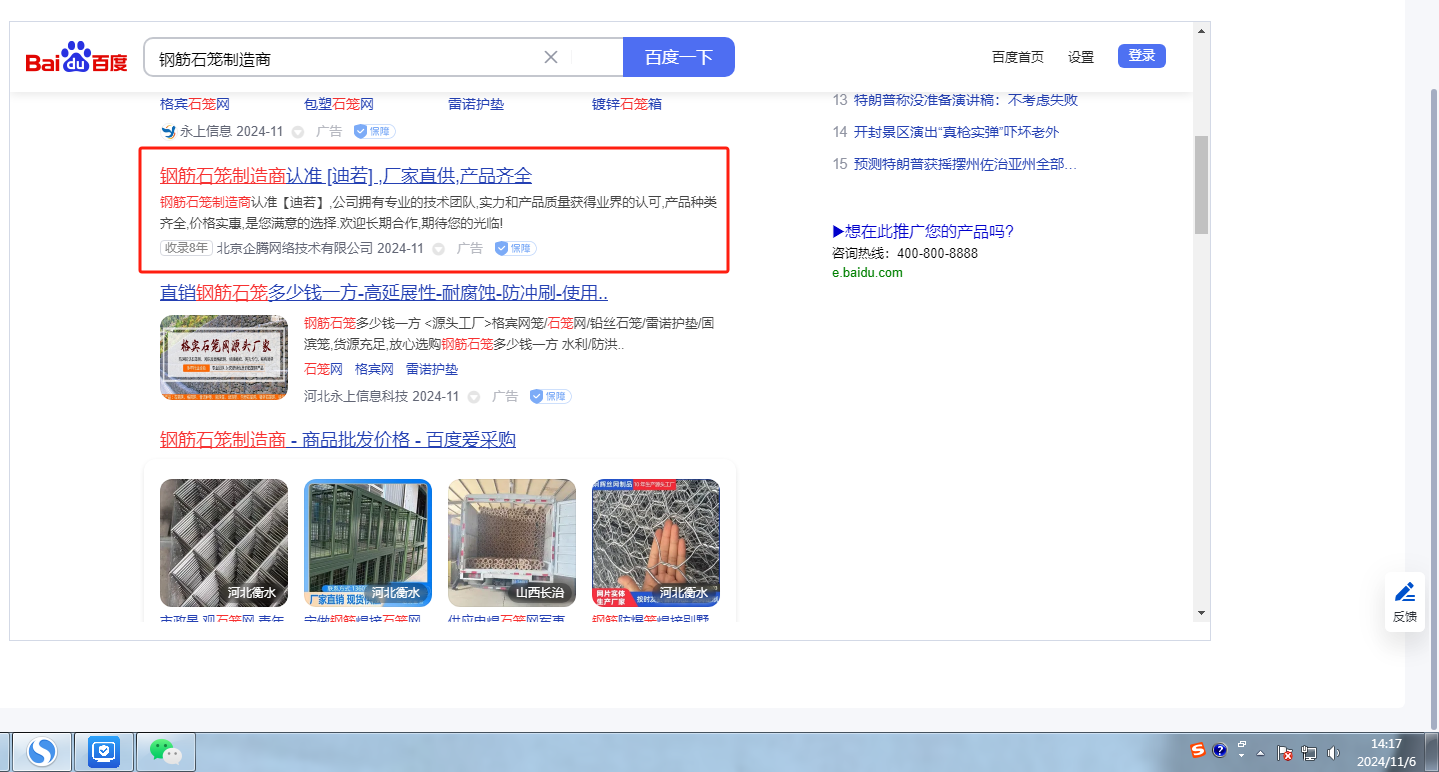The height and width of the screenshot is (772, 1439).
Task: Open the 雷诺护垫 sublink after 格宾网
Action: tap(432, 369)
